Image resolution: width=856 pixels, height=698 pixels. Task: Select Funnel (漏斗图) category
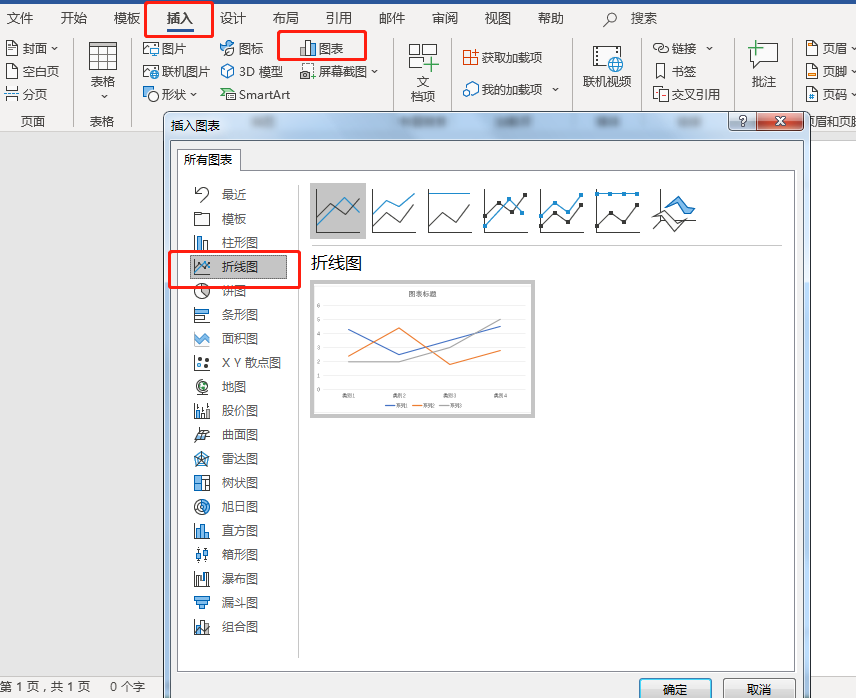click(225, 603)
